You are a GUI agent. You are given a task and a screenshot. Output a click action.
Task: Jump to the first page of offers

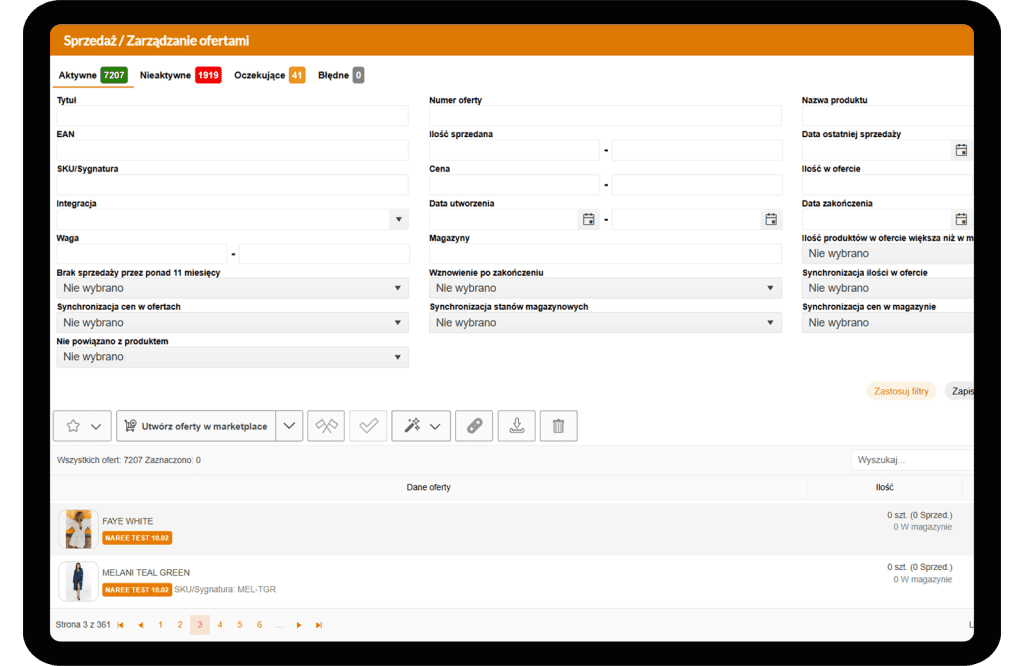click(x=121, y=625)
